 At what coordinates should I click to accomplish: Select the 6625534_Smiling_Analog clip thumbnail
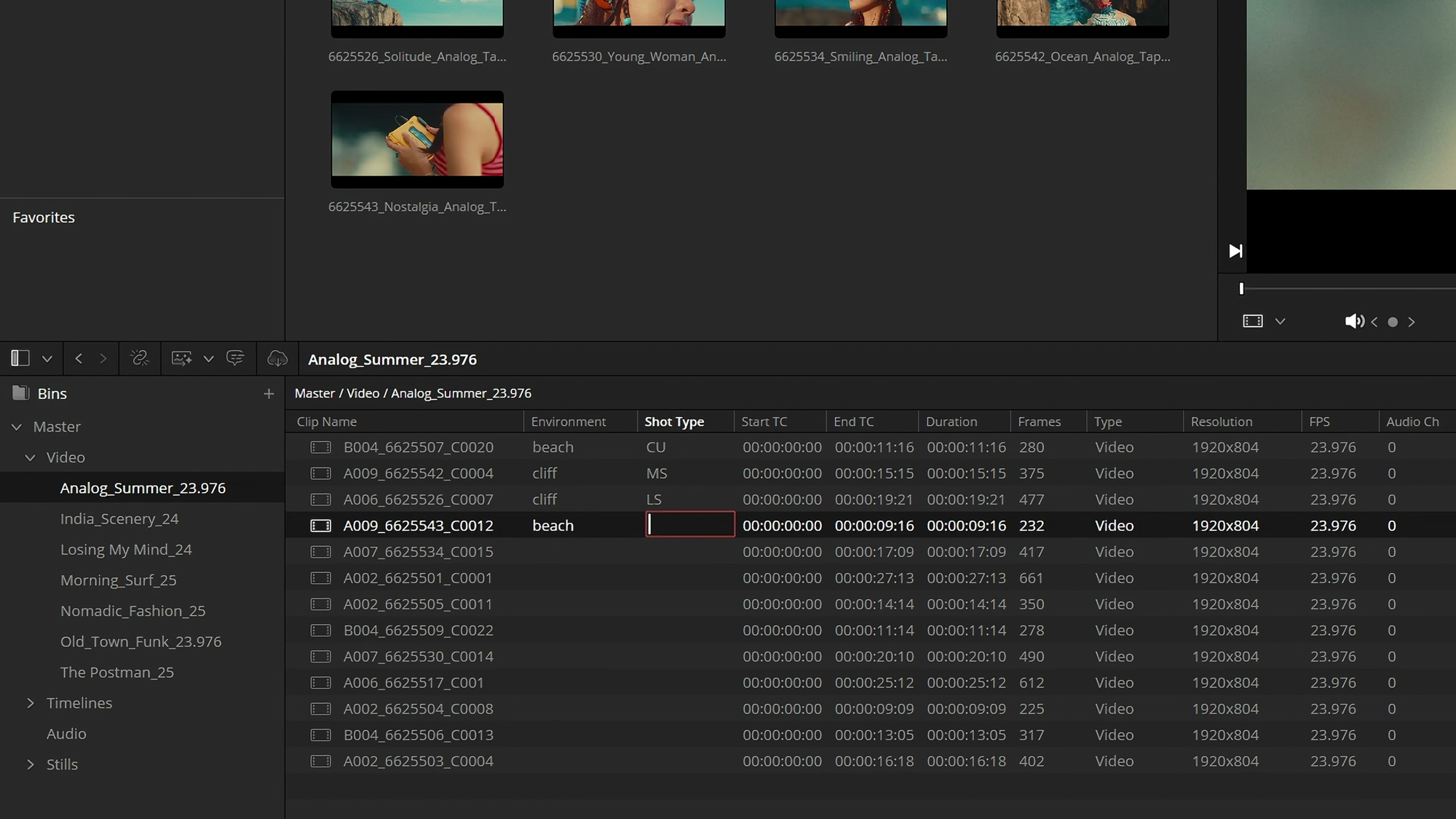click(x=860, y=18)
